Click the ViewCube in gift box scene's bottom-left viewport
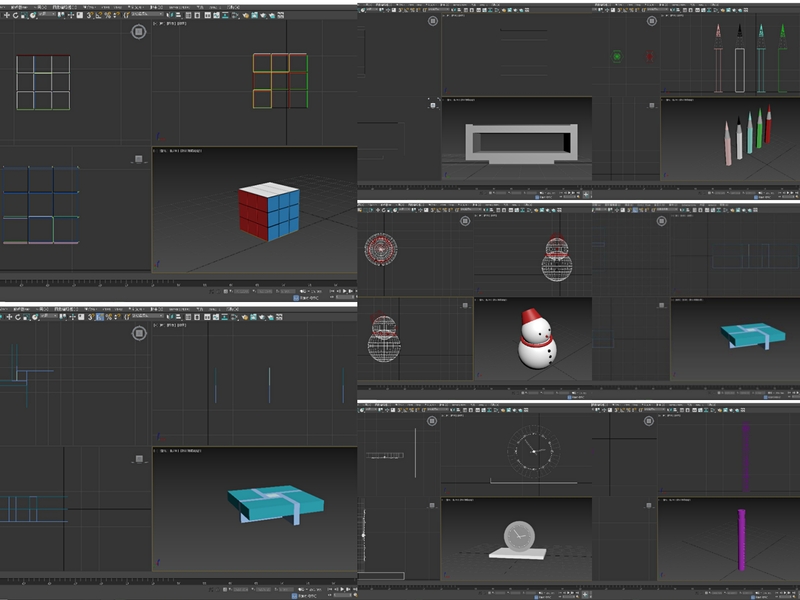 138,459
